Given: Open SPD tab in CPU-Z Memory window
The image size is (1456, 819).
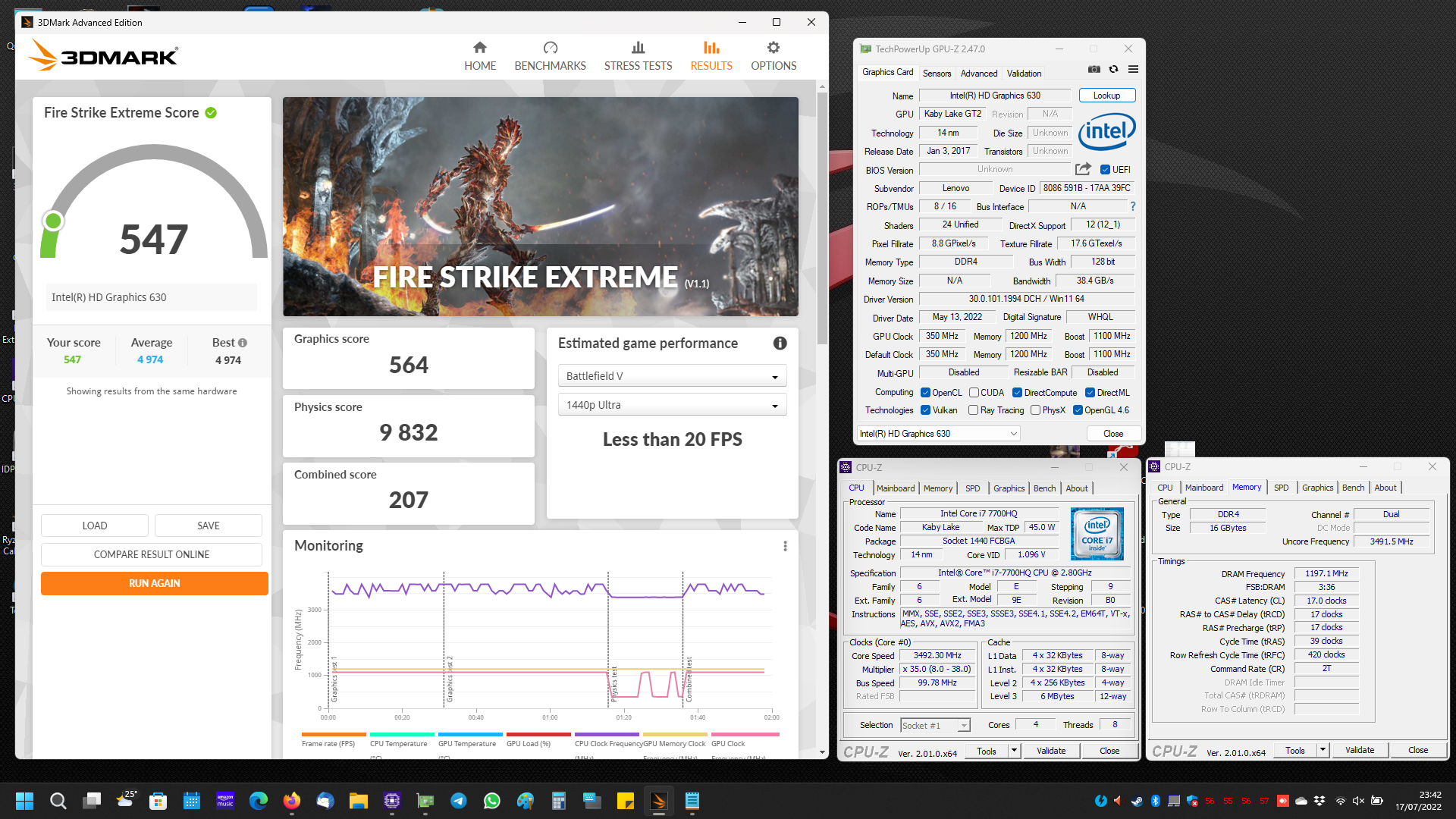Looking at the screenshot, I should 1281,488.
